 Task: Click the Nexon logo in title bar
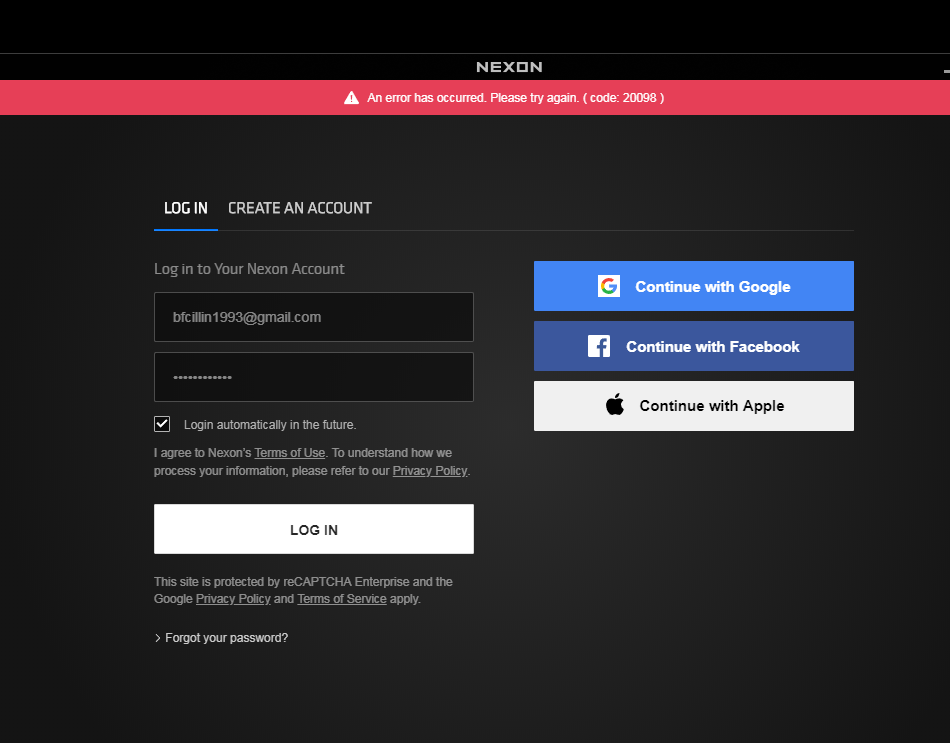coord(509,67)
